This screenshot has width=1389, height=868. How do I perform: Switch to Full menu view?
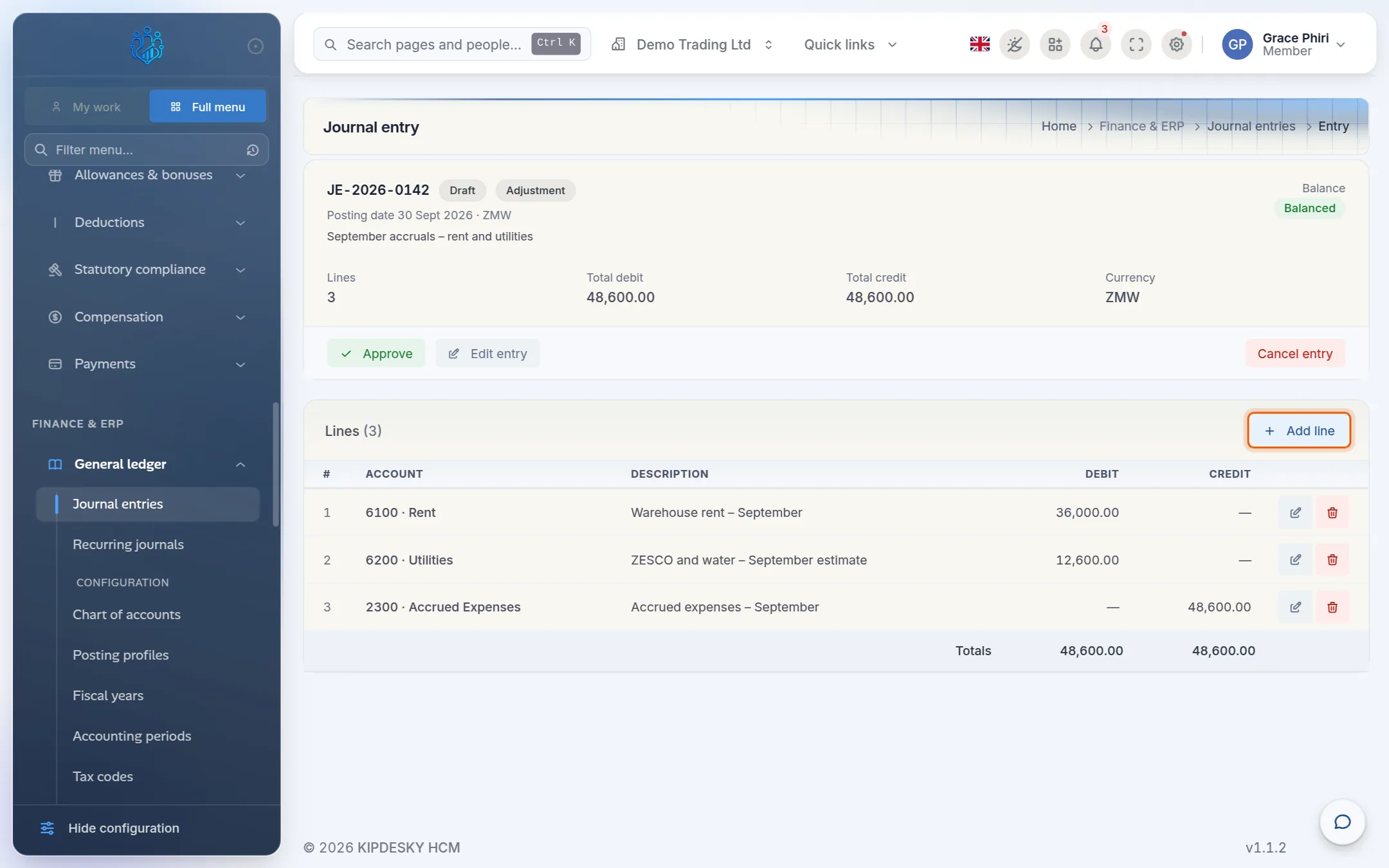pos(208,106)
